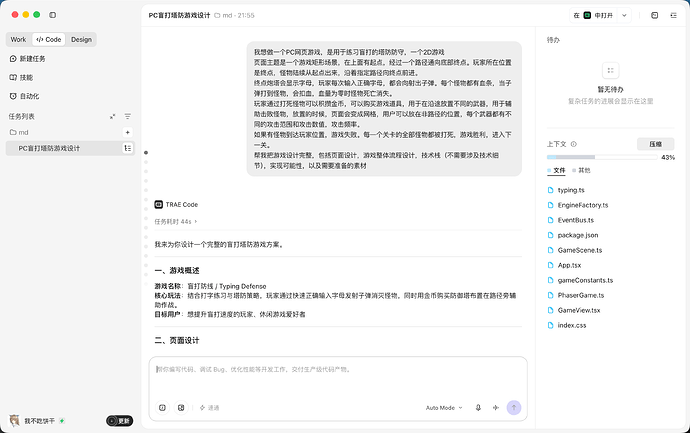Open the Auto Mode dropdown
690x433 pixels.
[x=444, y=408]
